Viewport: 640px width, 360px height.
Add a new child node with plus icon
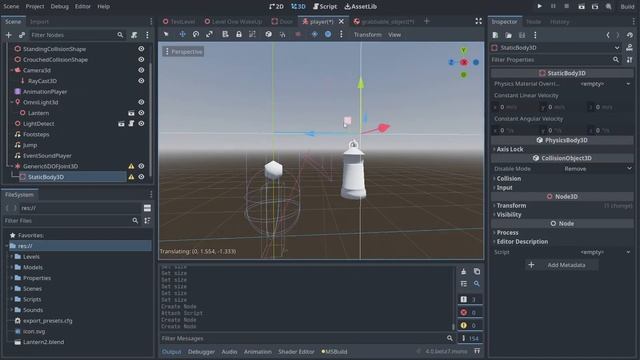click(x=9, y=35)
